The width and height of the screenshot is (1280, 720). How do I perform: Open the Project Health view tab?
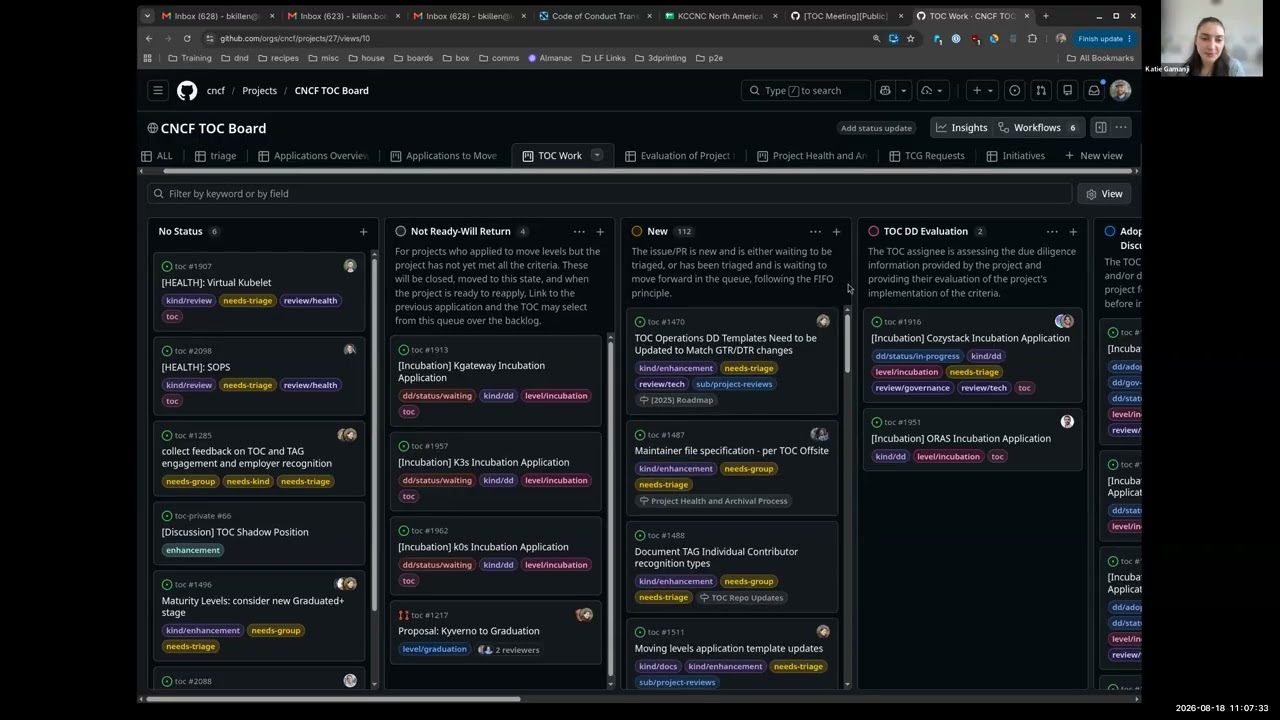[812, 156]
